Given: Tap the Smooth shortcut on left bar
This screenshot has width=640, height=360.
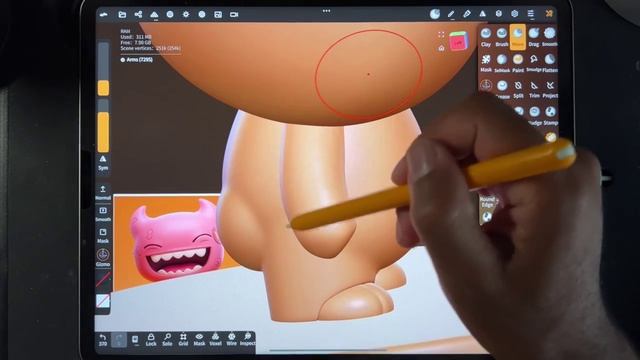Looking at the screenshot, I should pos(103,214).
